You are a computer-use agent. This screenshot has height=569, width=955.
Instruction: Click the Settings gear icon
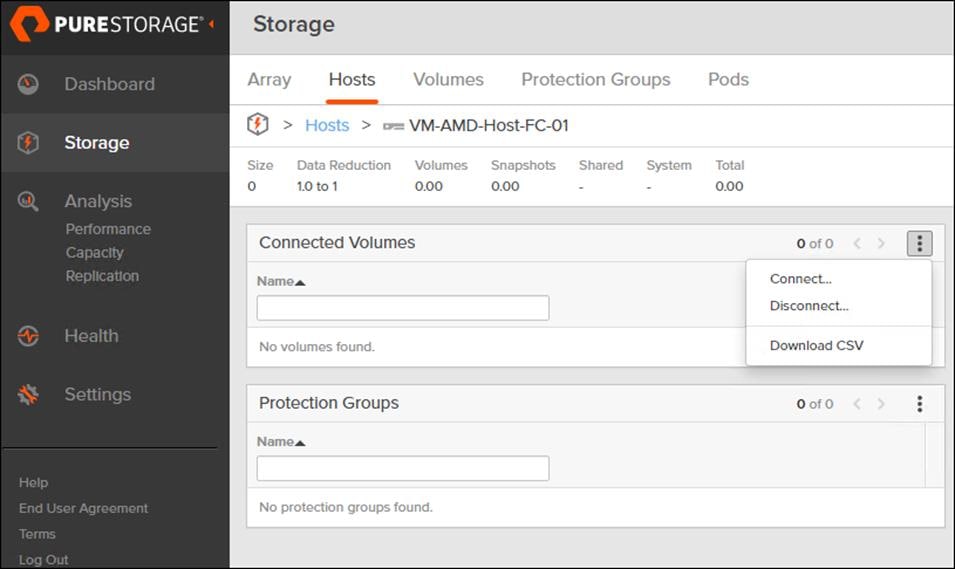28,395
